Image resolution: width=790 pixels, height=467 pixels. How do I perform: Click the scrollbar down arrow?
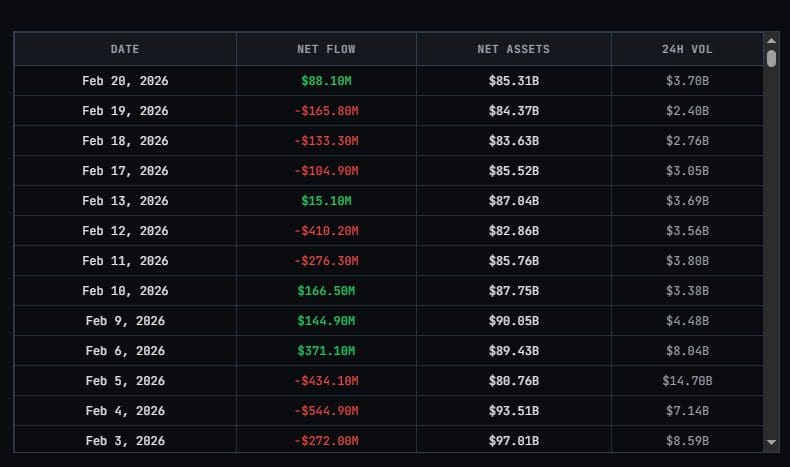tap(771, 441)
